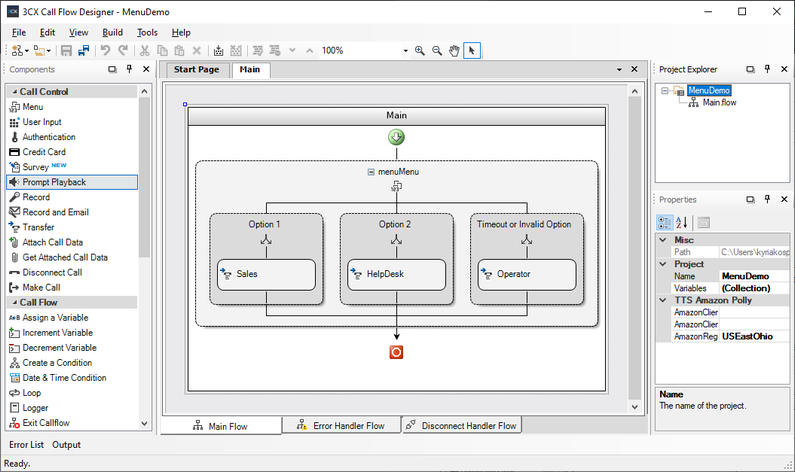The height and width of the screenshot is (472, 795).
Task: Click the Zoom Out magnifier icon
Action: click(x=437, y=51)
